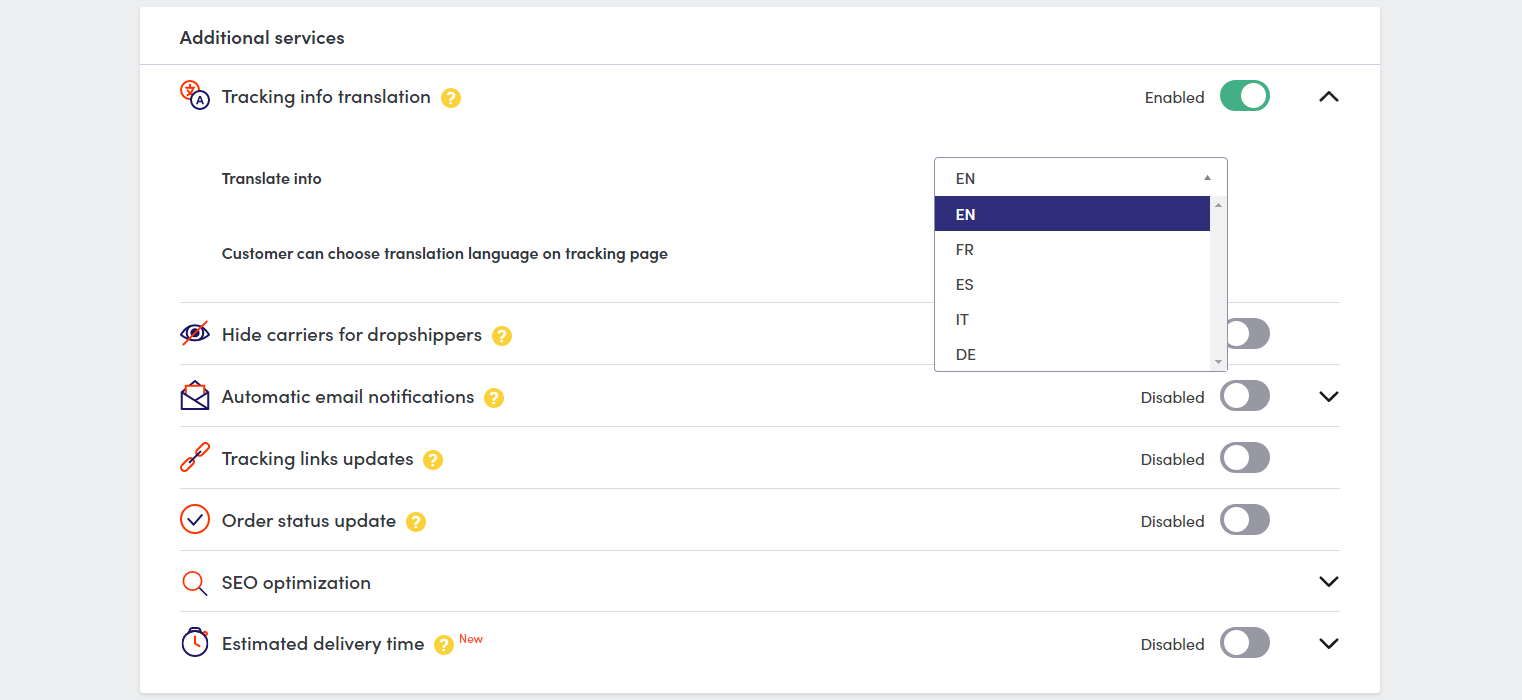Click the crossed-eye Hide carriers icon

coord(195,334)
